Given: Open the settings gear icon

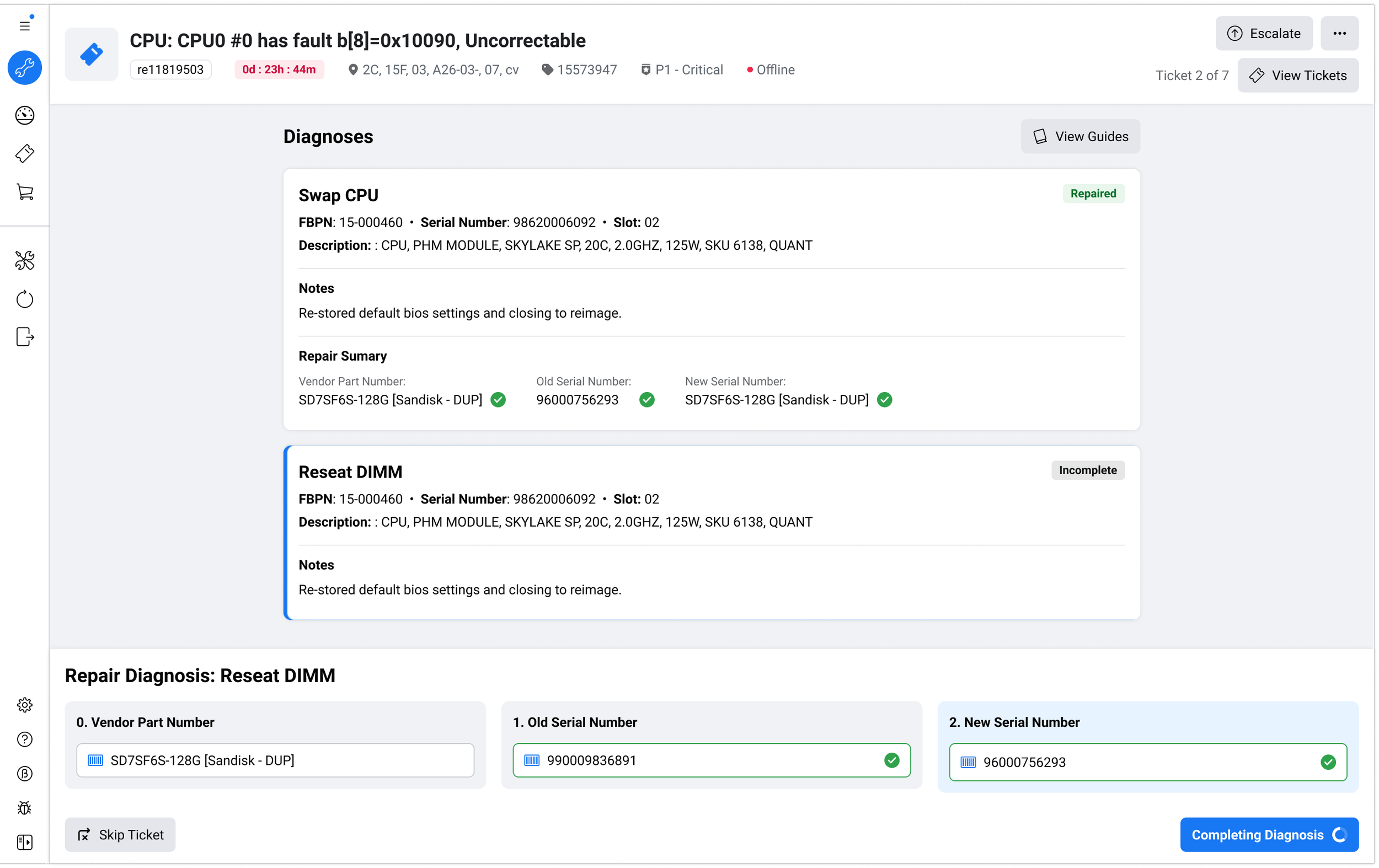Looking at the screenshot, I should [x=25, y=705].
